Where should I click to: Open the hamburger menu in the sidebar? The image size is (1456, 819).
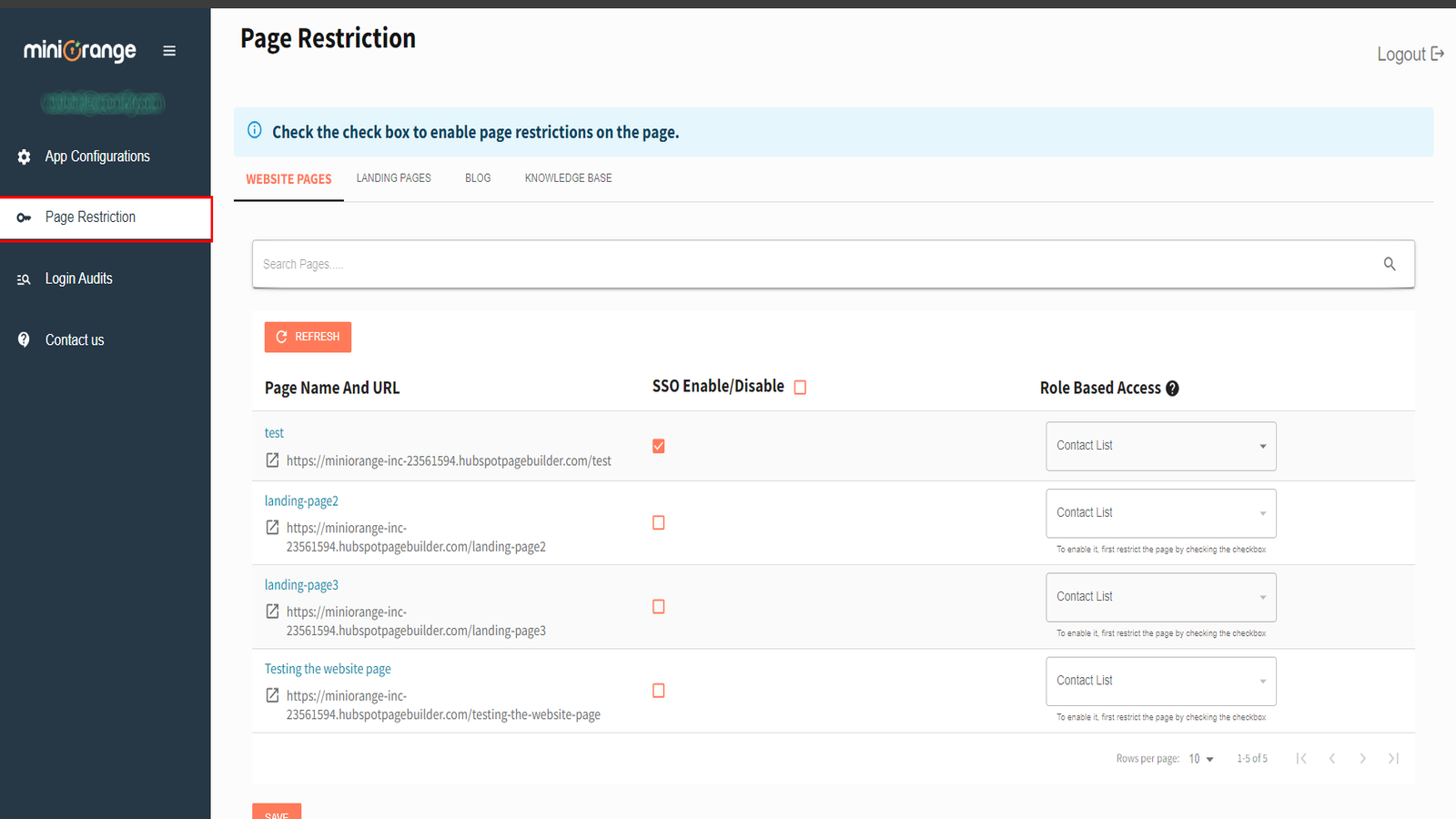[x=169, y=51]
